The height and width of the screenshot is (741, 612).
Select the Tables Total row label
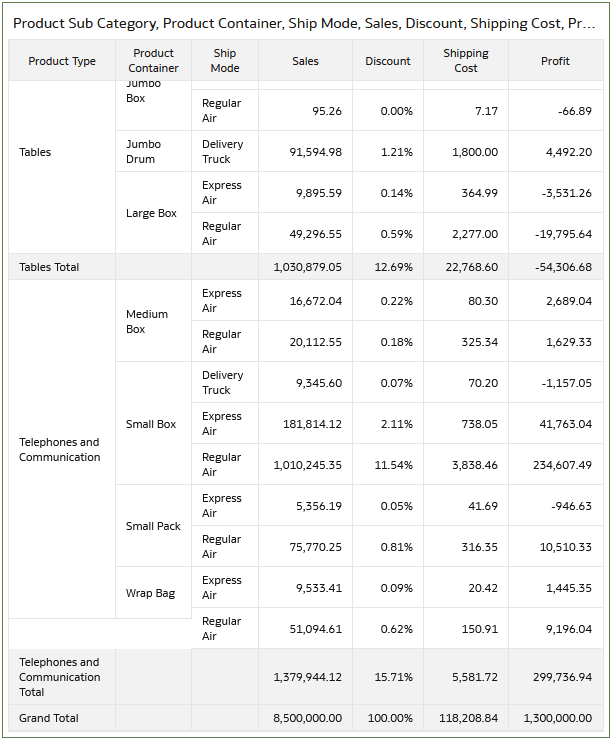pos(49,267)
